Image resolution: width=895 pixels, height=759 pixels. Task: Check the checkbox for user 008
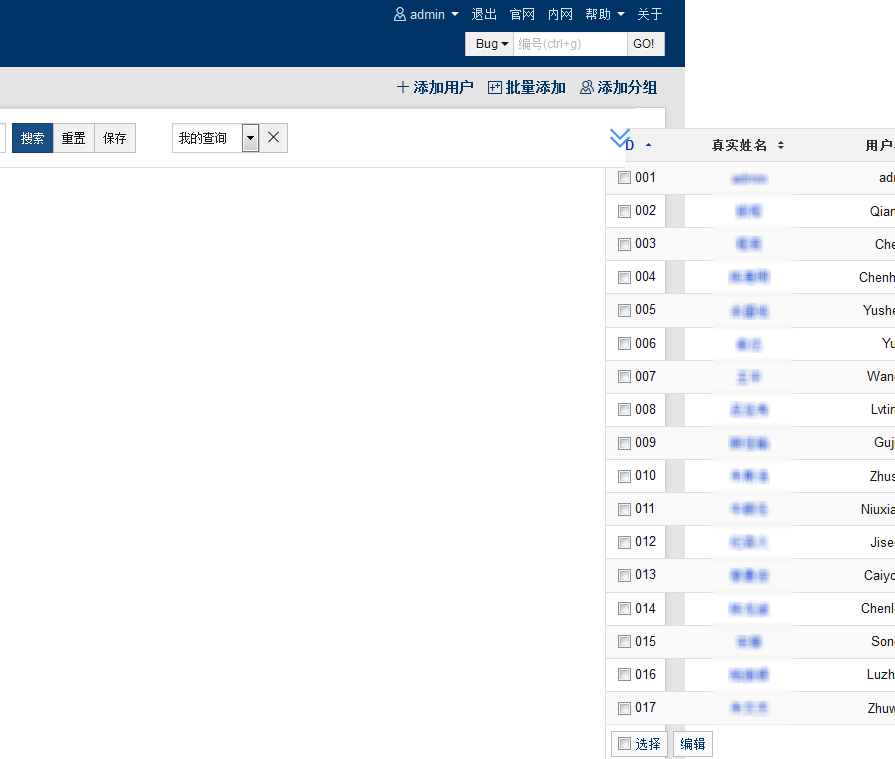624,410
